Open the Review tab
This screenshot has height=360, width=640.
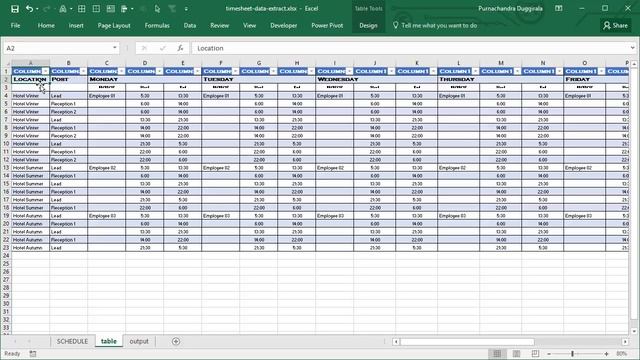click(x=220, y=25)
